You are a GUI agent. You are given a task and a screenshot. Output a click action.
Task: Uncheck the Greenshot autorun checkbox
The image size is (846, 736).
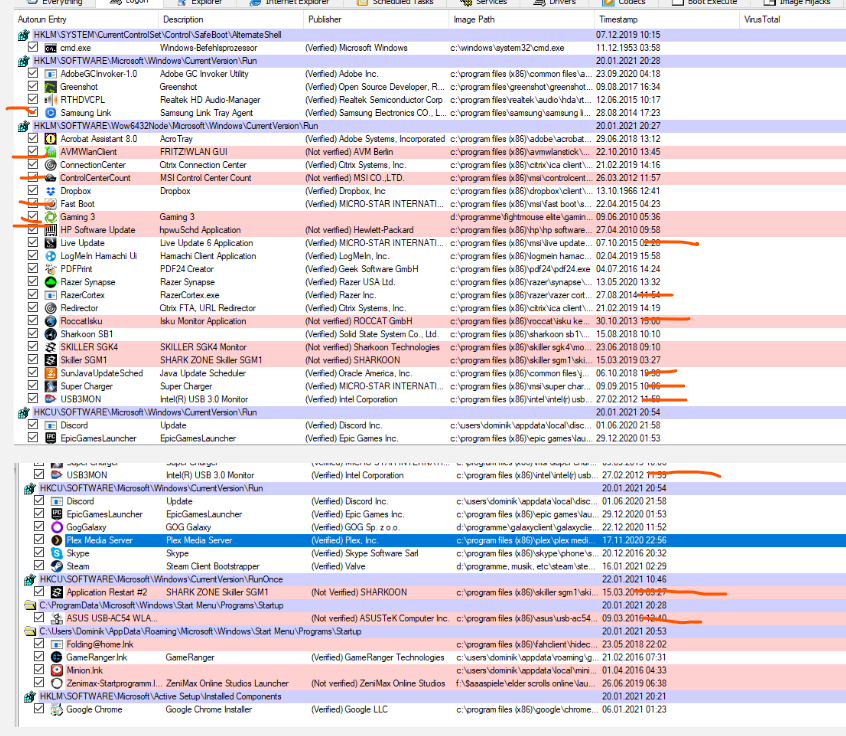[x=33, y=86]
